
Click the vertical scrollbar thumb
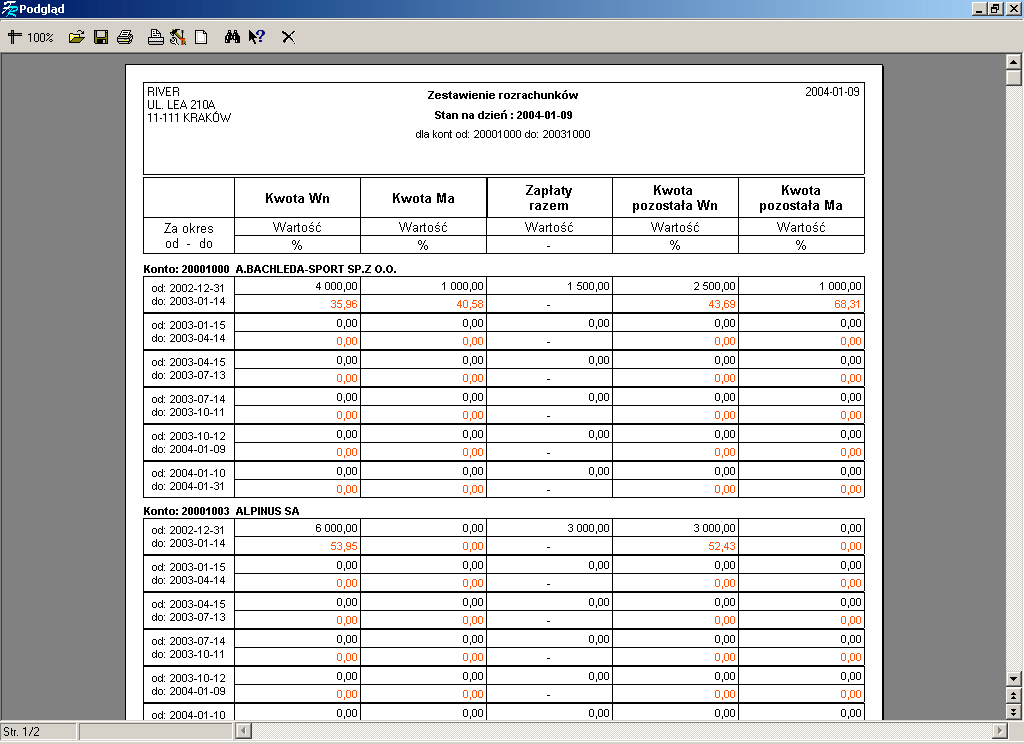pyautogui.click(x=1013, y=77)
